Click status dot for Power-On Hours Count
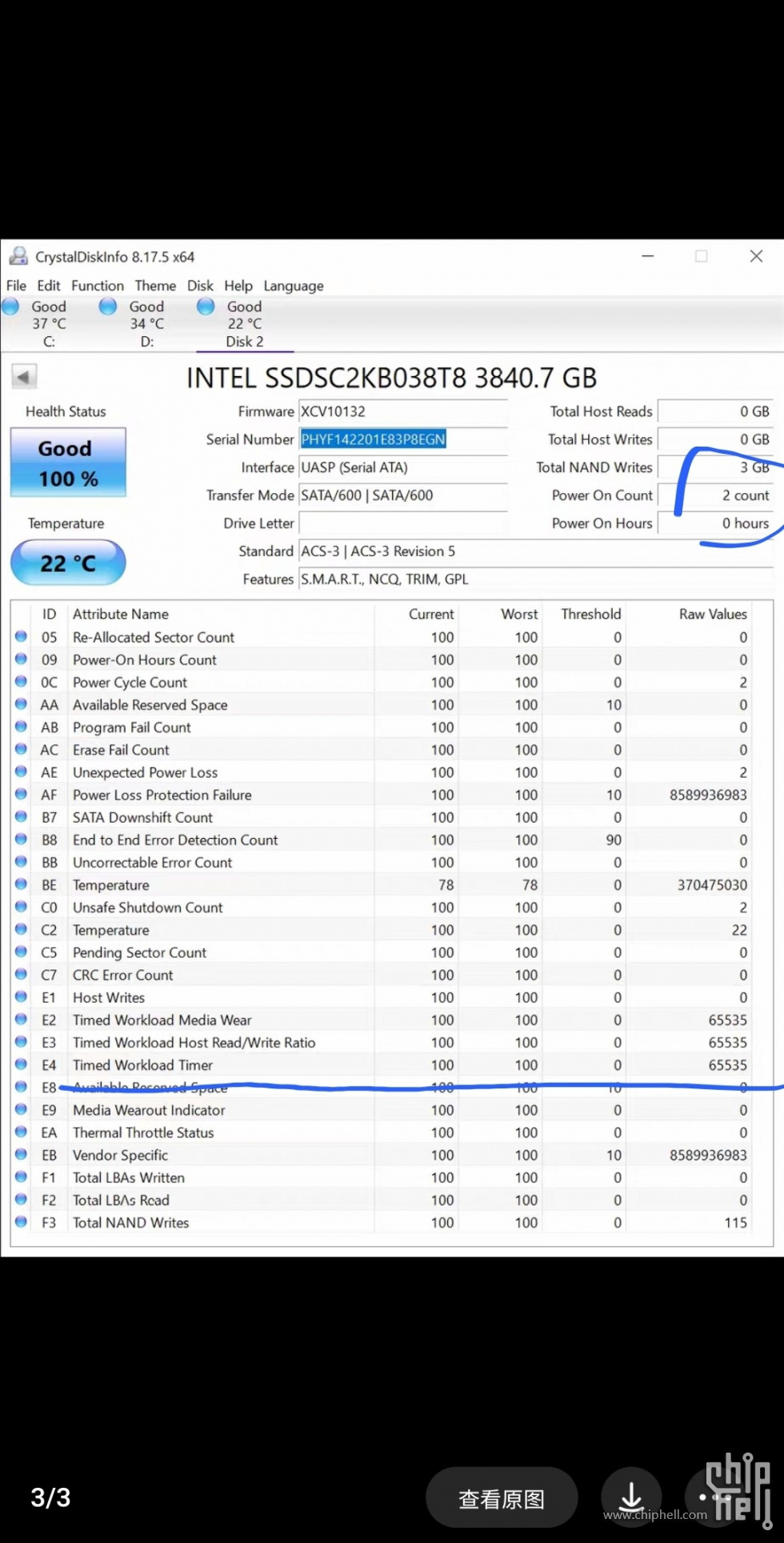784x1543 pixels. (x=22, y=659)
